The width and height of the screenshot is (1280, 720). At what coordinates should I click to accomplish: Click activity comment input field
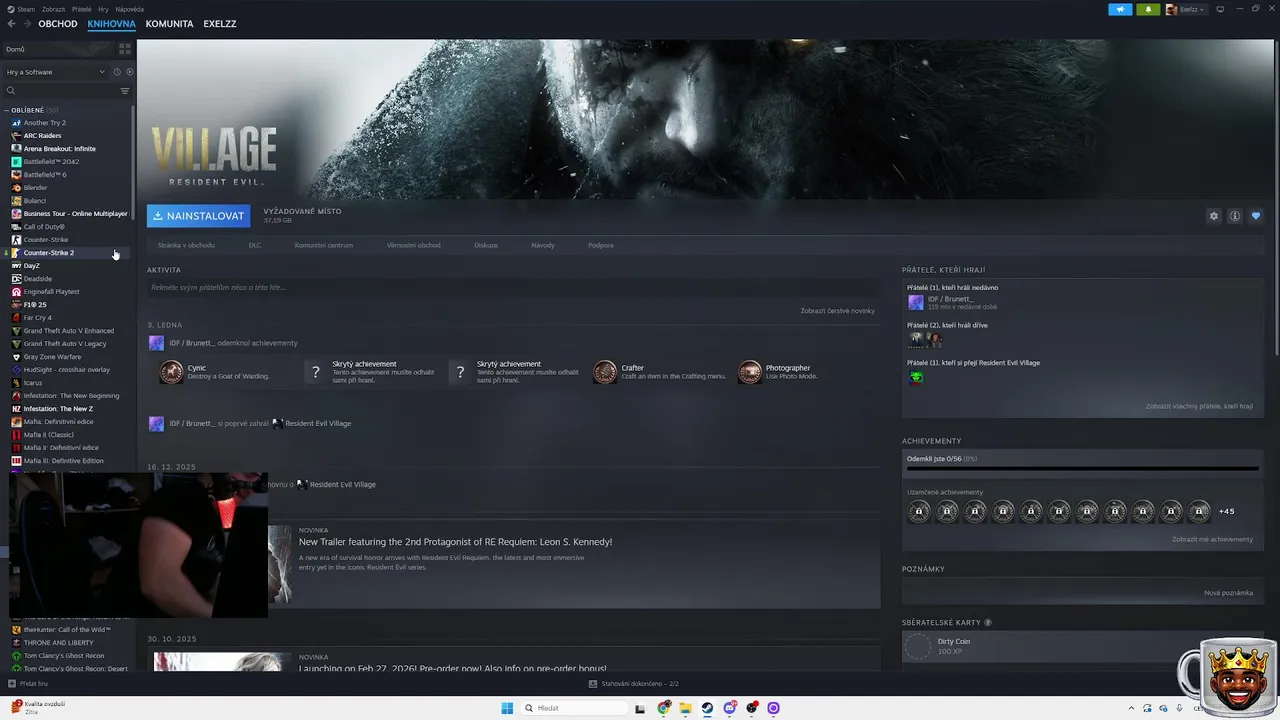click(x=513, y=288)
